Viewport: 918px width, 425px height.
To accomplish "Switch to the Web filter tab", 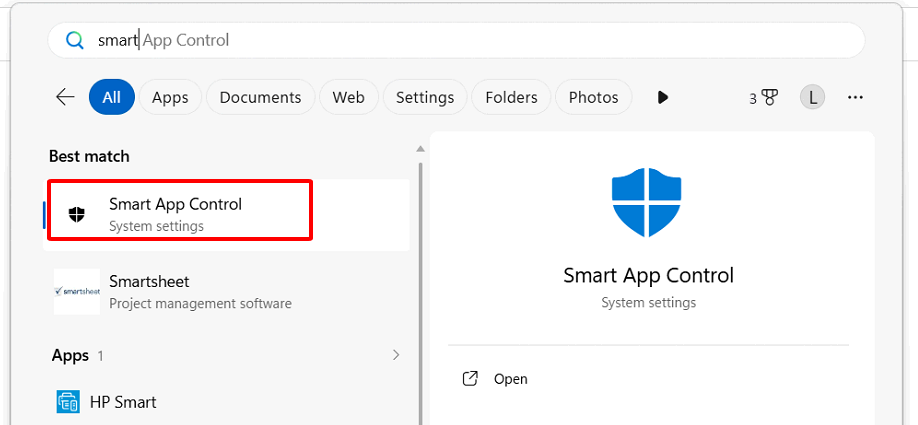I will 349,97.
